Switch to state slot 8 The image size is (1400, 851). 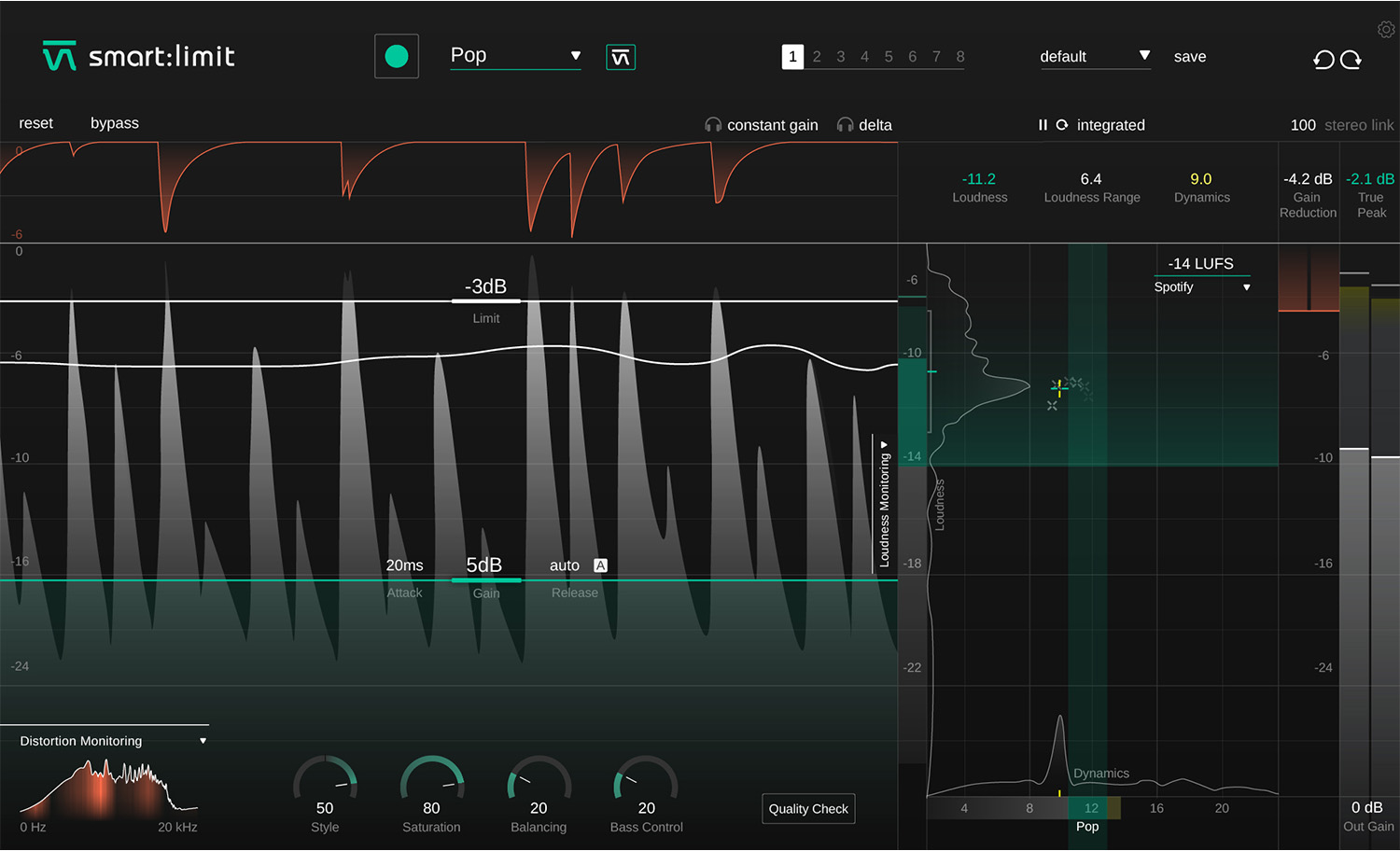pyautogui.click(x=959, y=57)
